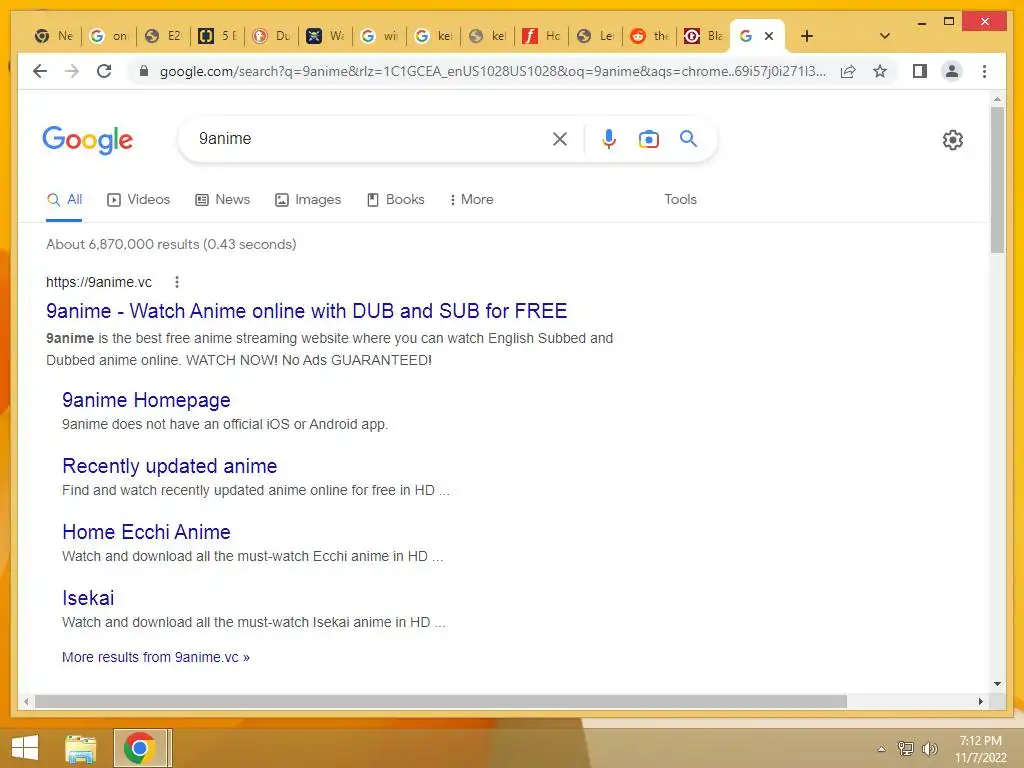Switch to News results
Screen dimensions: 1024x768
coord(223,200)
